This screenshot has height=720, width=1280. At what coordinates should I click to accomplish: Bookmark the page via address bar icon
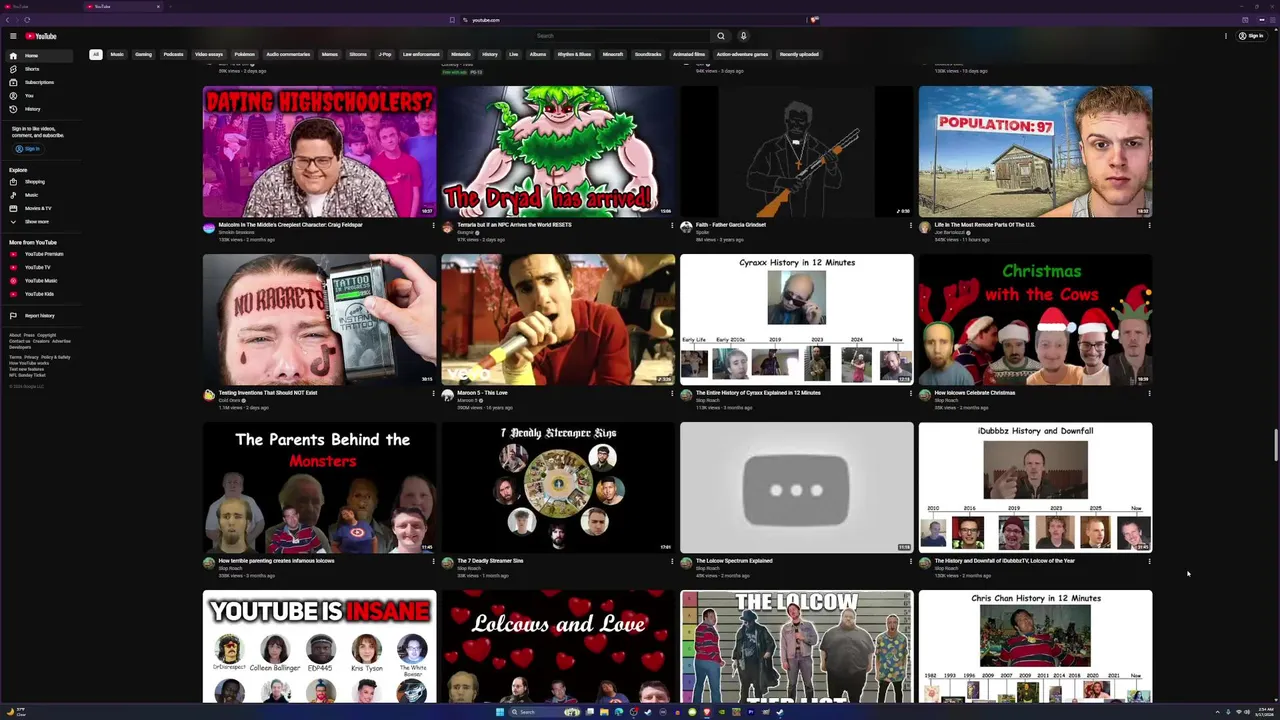[452, 20]
